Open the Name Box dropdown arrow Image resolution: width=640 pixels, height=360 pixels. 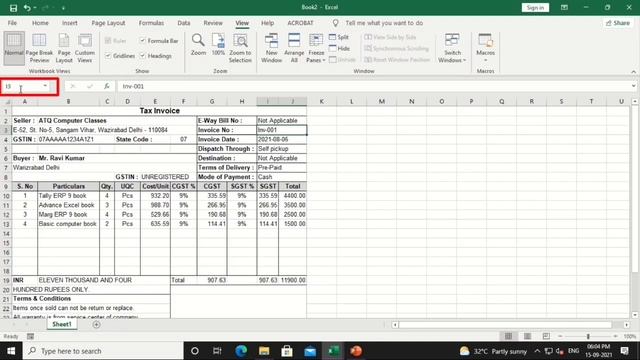[45, 86]
